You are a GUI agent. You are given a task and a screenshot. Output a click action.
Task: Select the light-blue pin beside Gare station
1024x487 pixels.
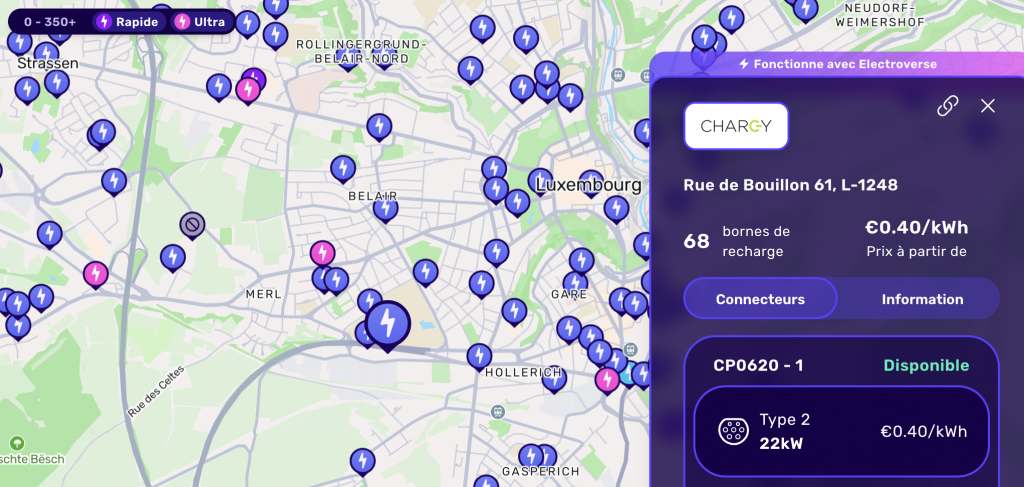point(628,373)
